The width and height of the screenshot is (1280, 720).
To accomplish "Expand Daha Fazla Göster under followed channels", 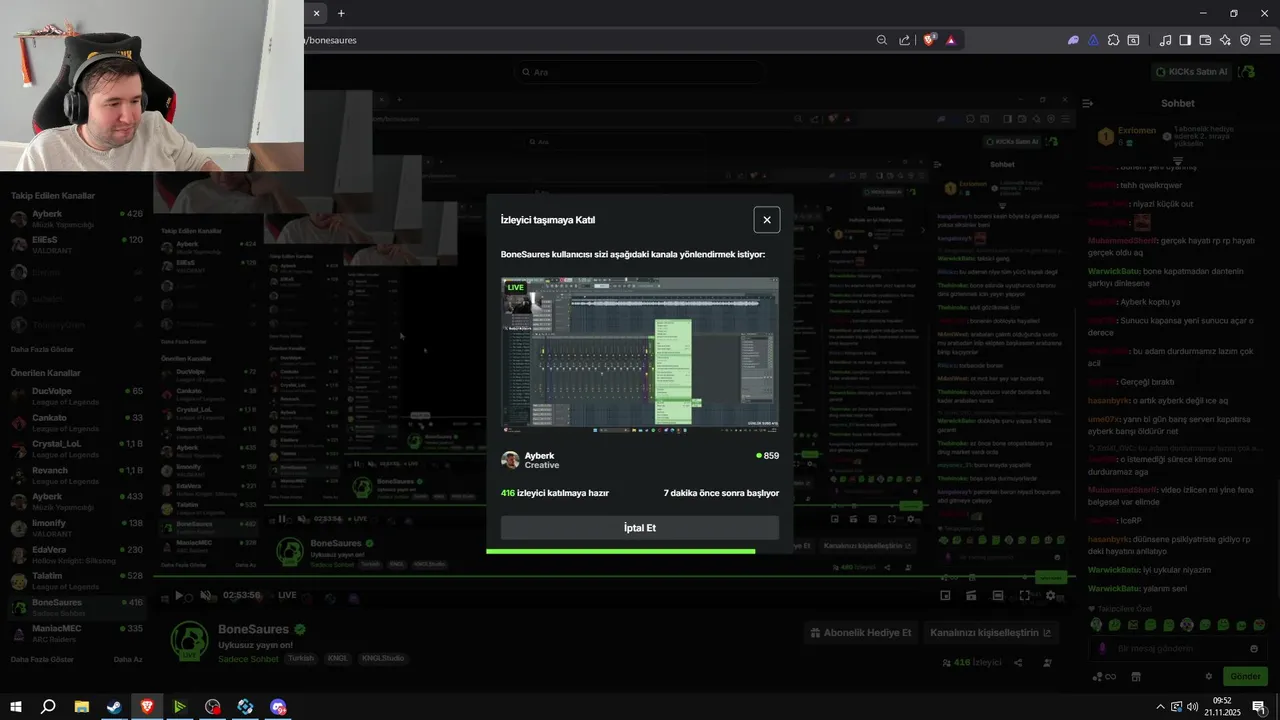I will (42, 349).
